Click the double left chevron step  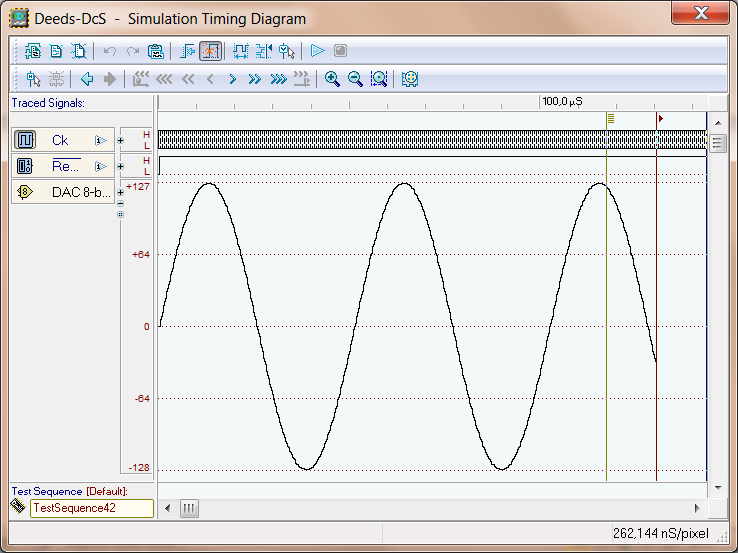point(188,79)
